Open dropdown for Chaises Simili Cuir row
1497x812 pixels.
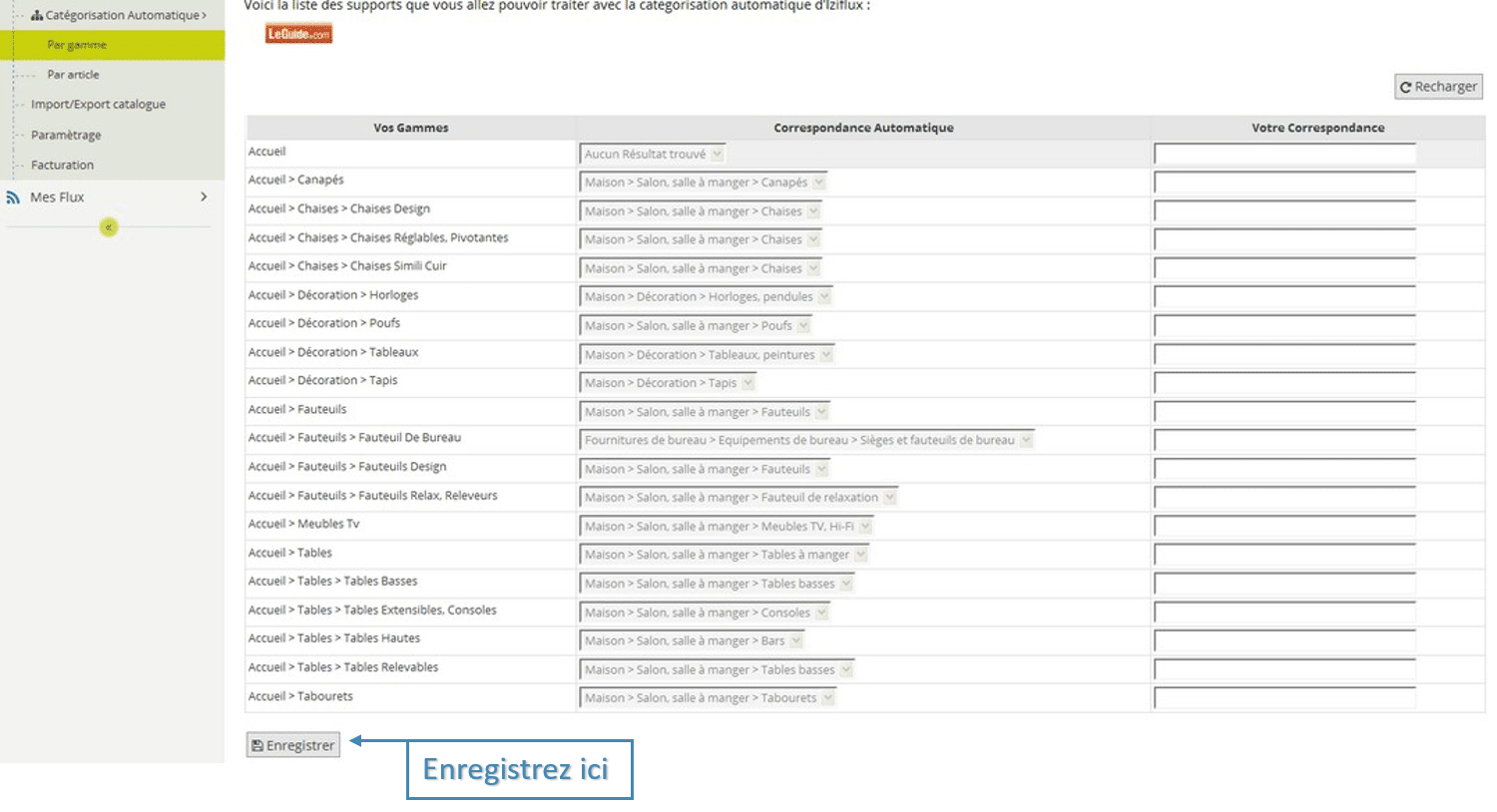point(700,268)
